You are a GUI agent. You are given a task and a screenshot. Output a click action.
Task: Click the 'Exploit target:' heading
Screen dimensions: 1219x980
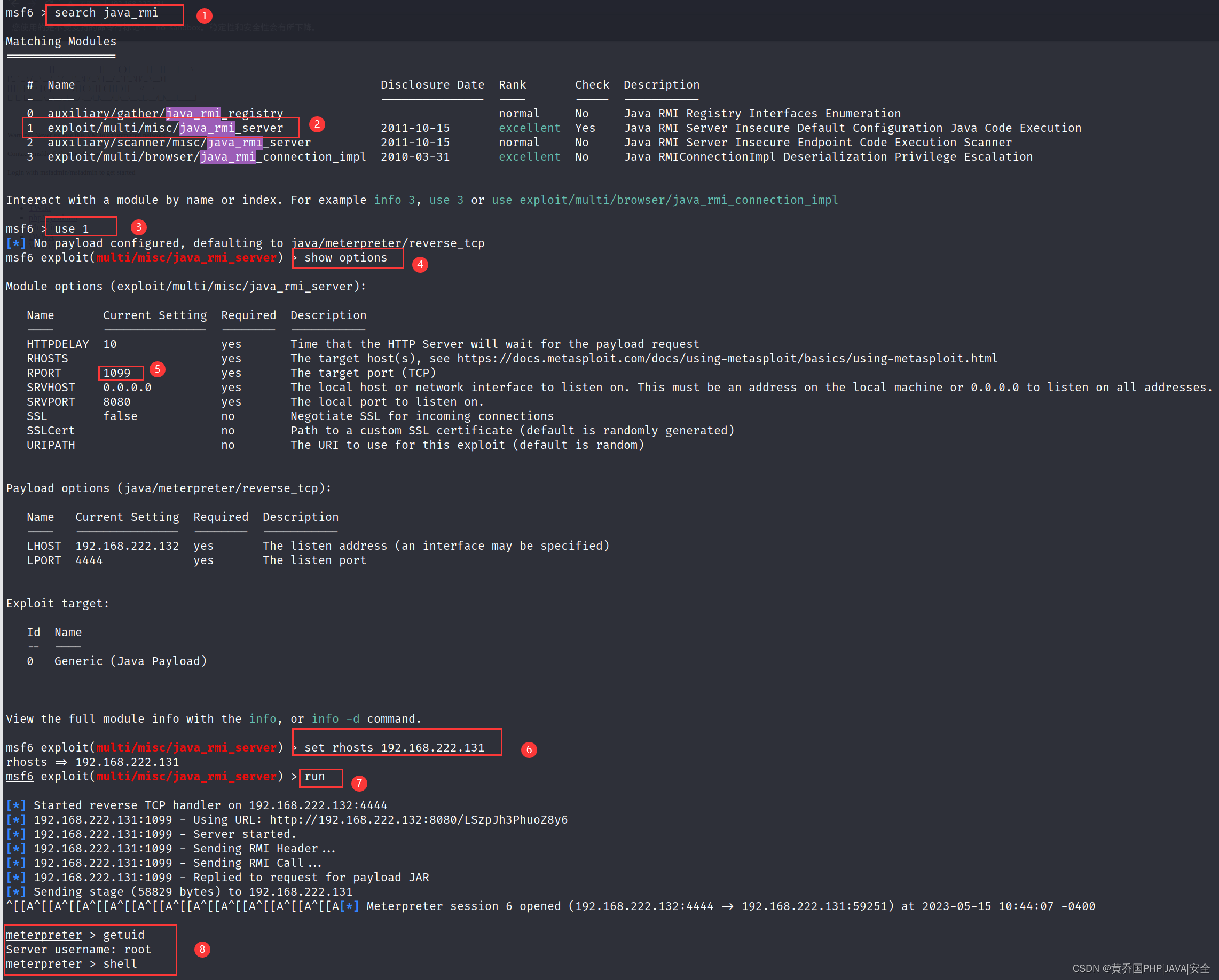(58, 604)
